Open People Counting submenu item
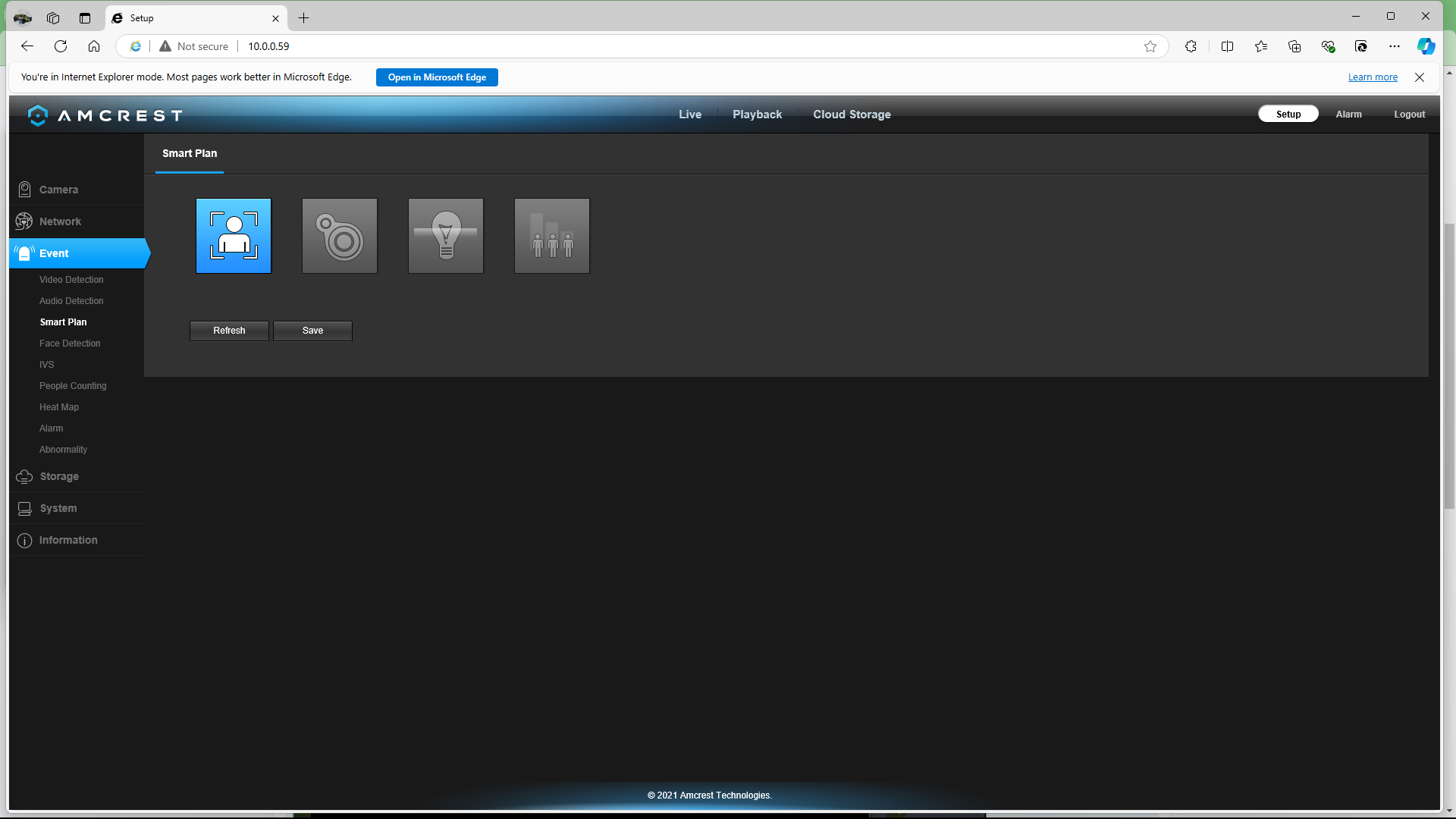 click(73, 386)
